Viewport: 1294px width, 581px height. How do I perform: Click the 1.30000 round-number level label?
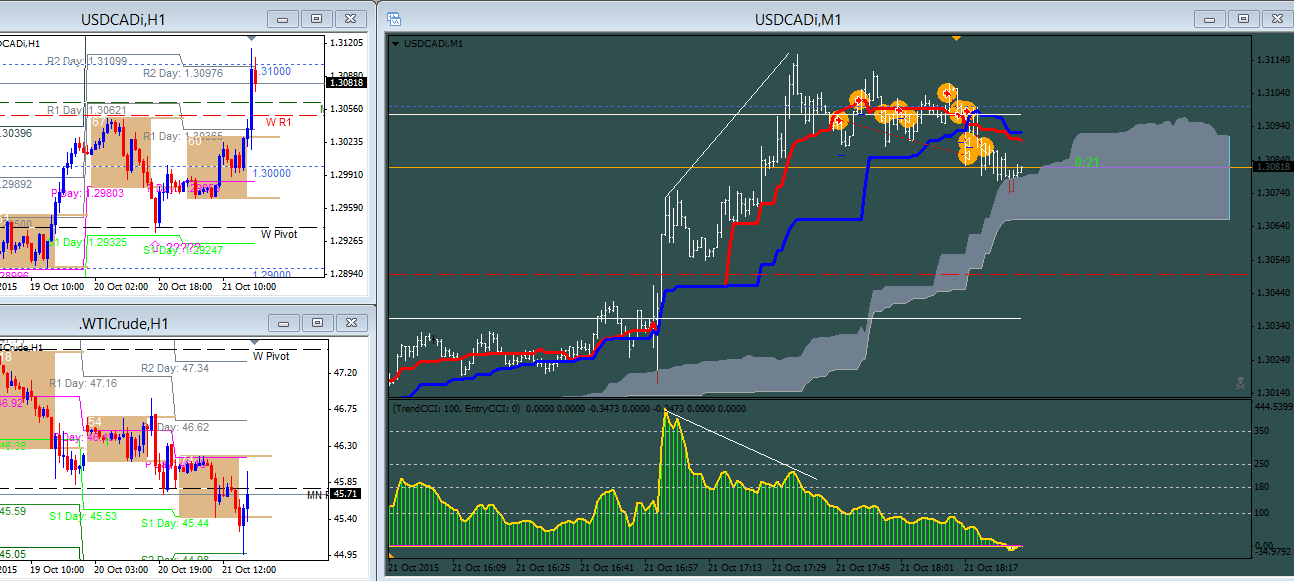(x=271, y=173)
